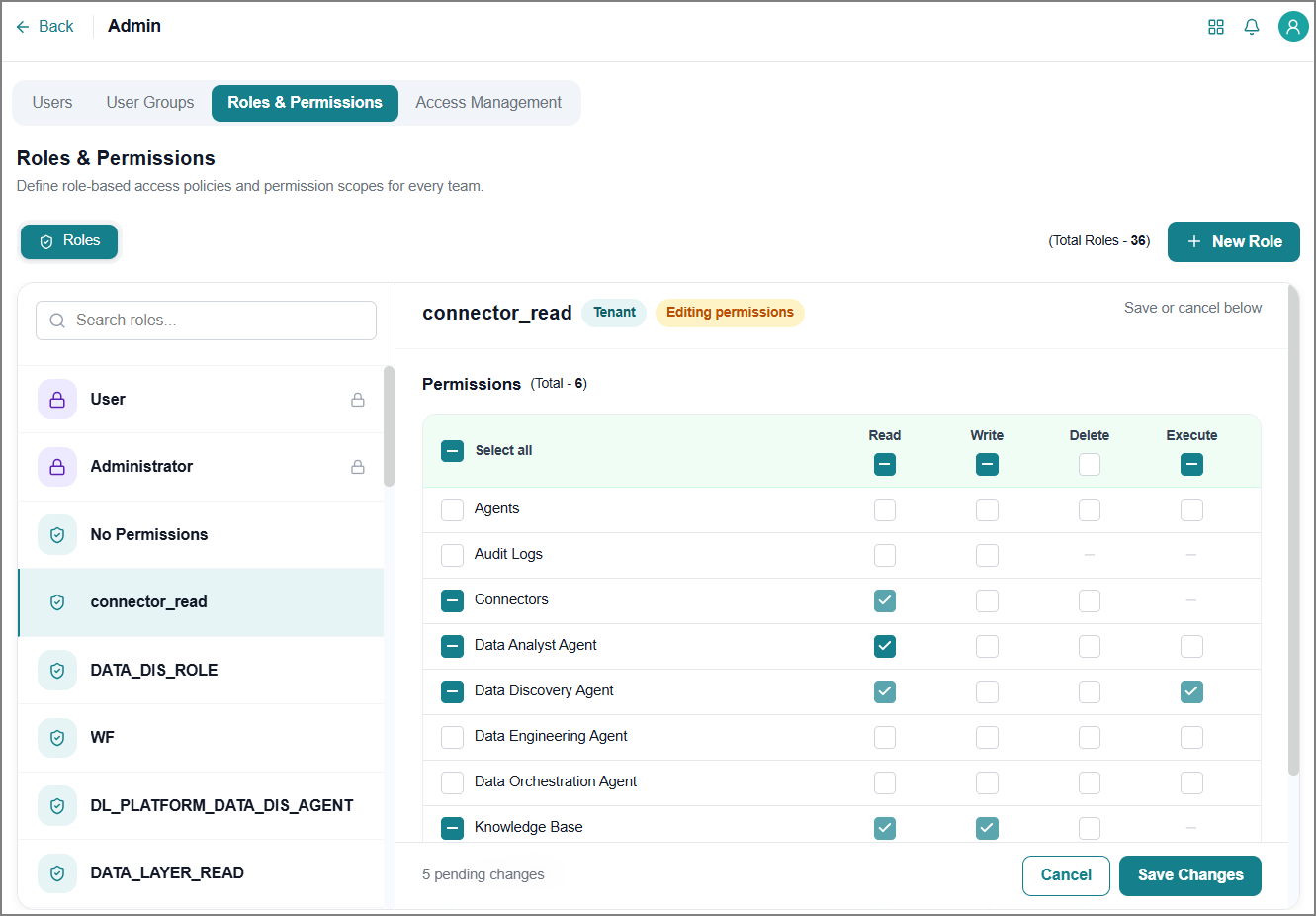1316x916 pixels.
Task: Click shield icon of WF role
Action: pos(57,737)
